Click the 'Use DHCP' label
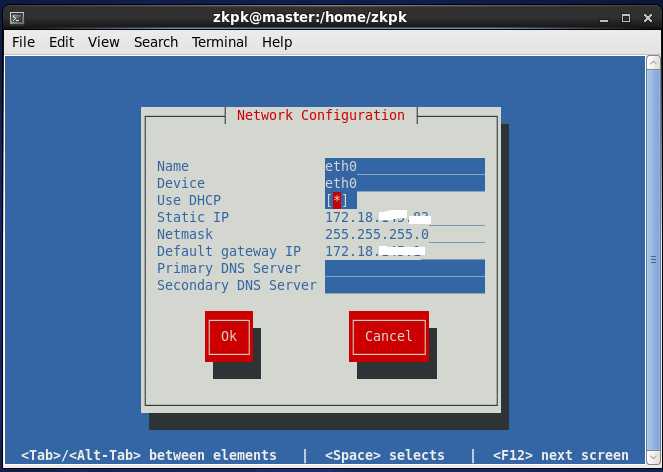Image resolution: width=663 pixels, height=472 pixels. [x=189, y=200]
